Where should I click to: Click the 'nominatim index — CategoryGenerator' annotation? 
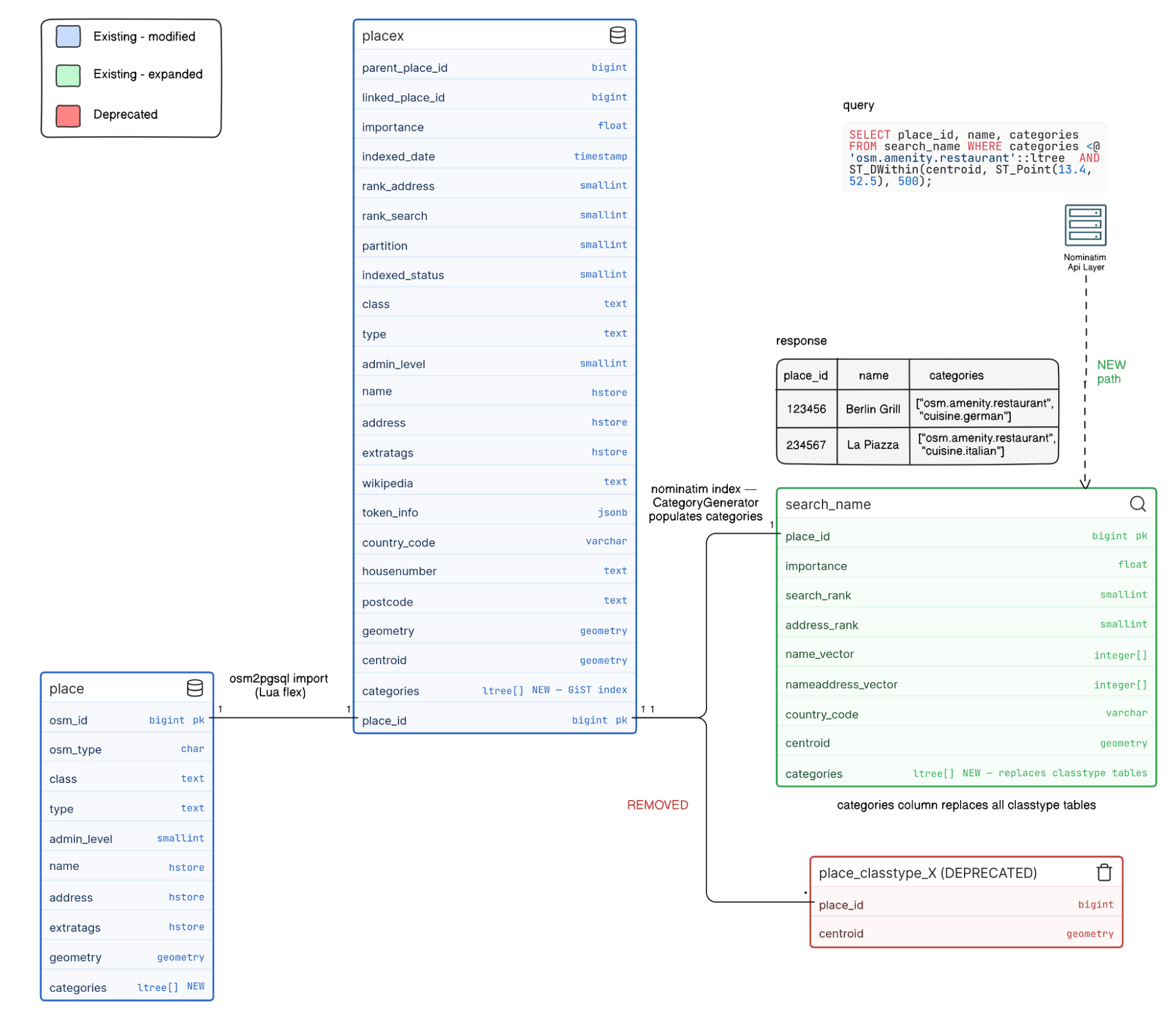(705, 503)
